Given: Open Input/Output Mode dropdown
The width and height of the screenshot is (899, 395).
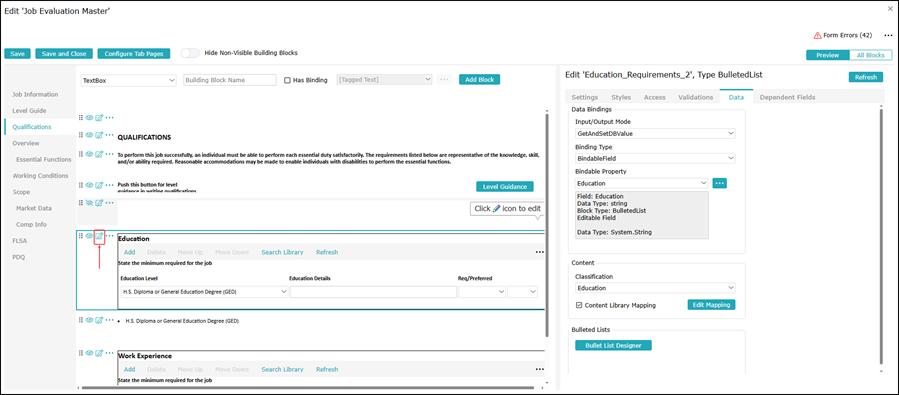Looking at the screenshot, I should [x=655, y=133].
